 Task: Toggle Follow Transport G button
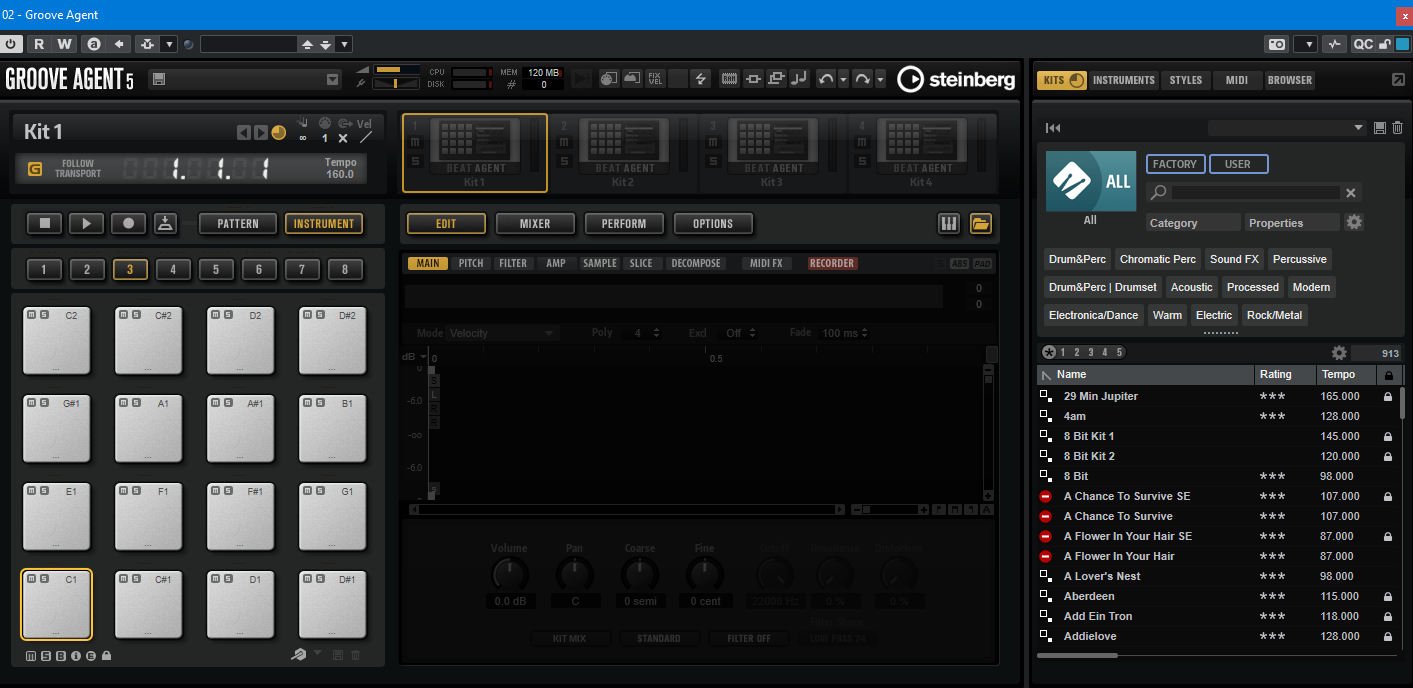(x=36, y=169)
